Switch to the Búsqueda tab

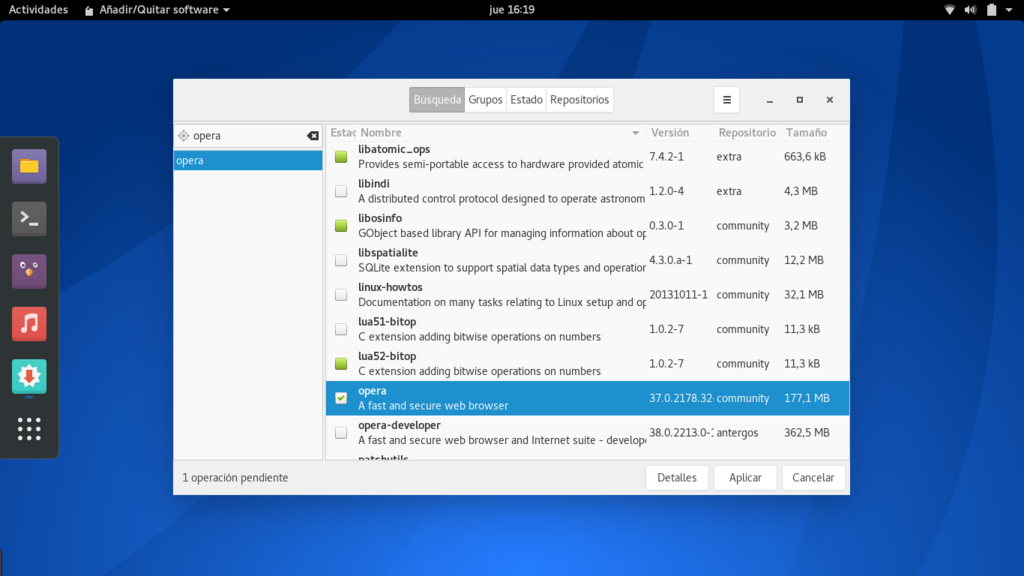(x=437, y=100)
